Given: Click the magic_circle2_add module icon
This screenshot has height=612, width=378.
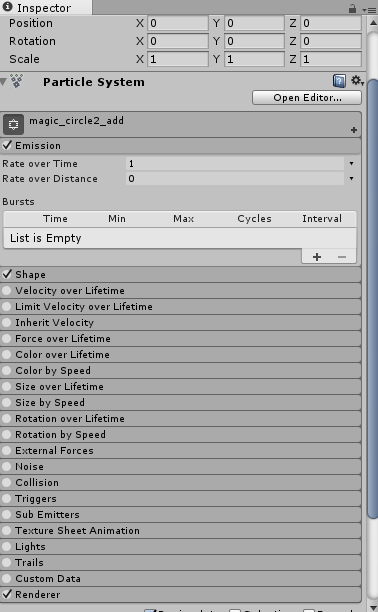Looking at the screenshot, I should pyautogui.click(x=13, y=125).
